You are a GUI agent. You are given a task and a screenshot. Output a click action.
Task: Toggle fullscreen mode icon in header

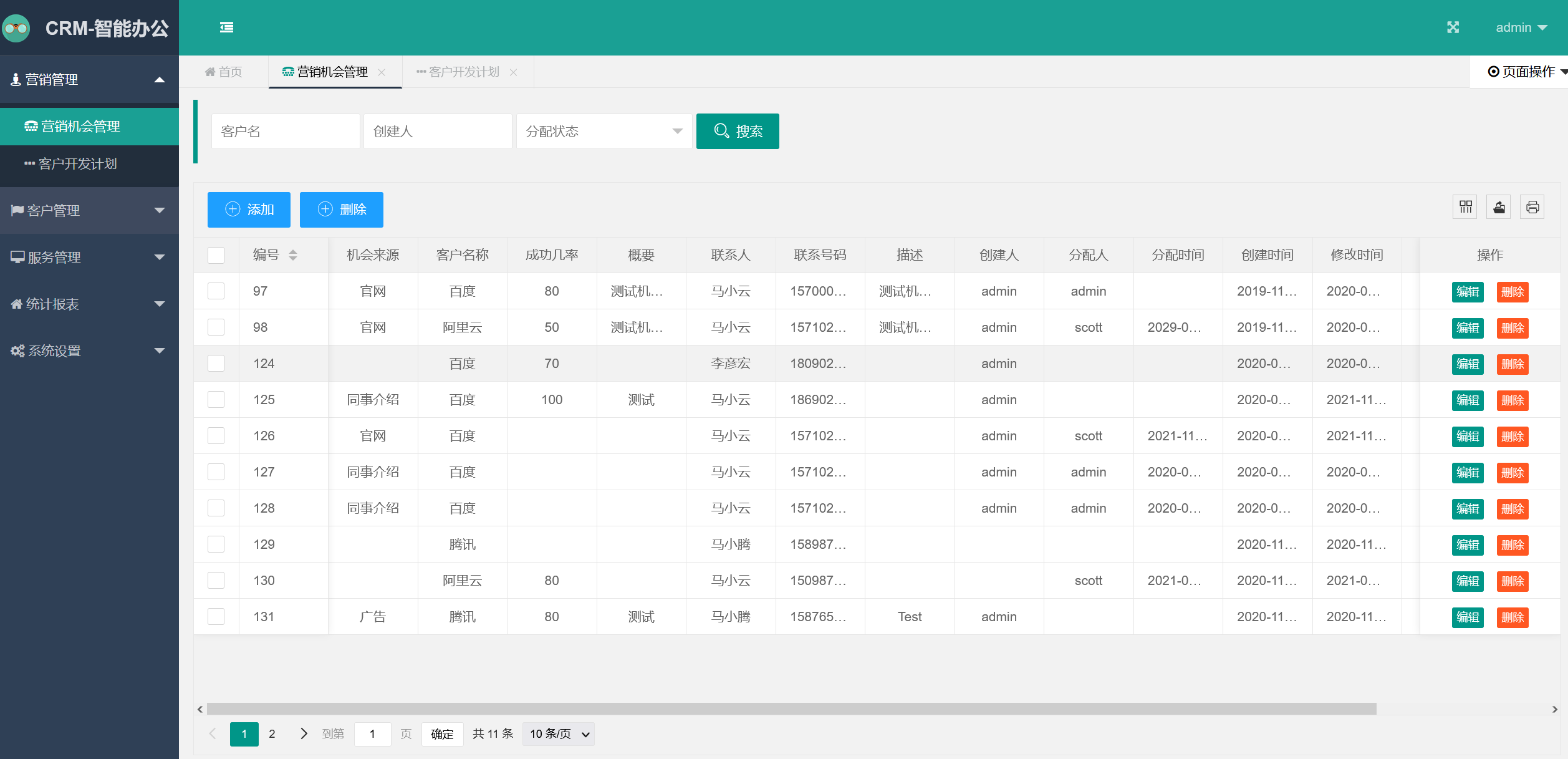click(x=1453, y=27)
